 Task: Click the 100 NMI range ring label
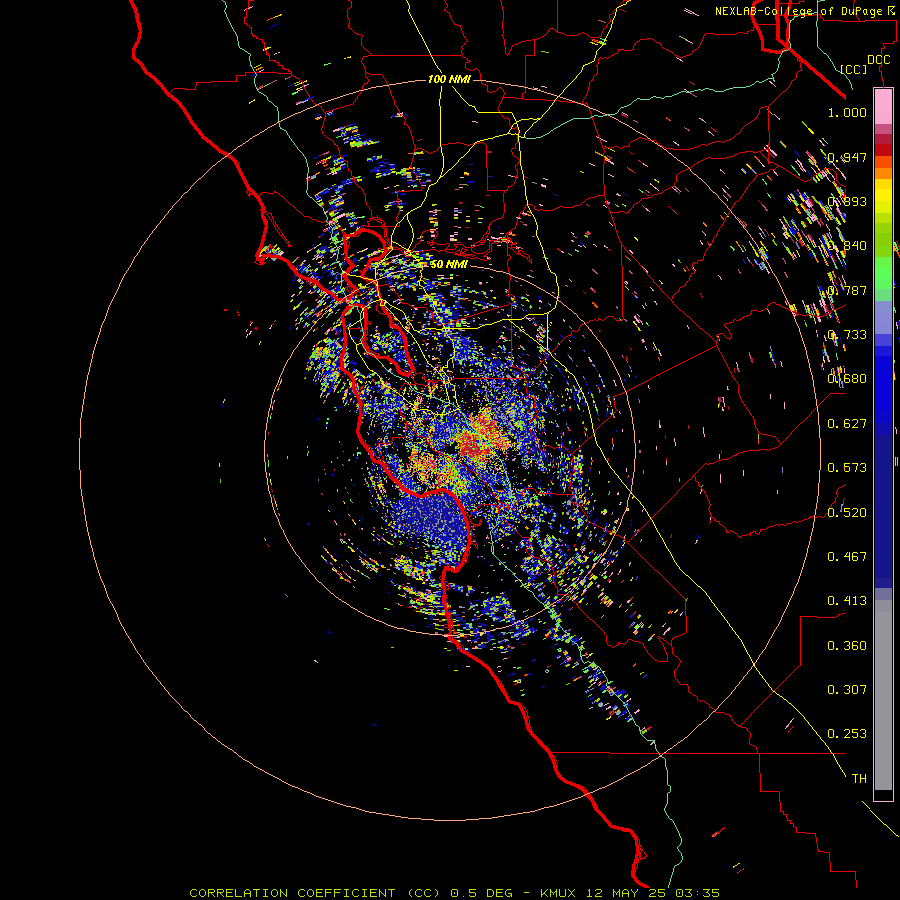click(449, 79)
